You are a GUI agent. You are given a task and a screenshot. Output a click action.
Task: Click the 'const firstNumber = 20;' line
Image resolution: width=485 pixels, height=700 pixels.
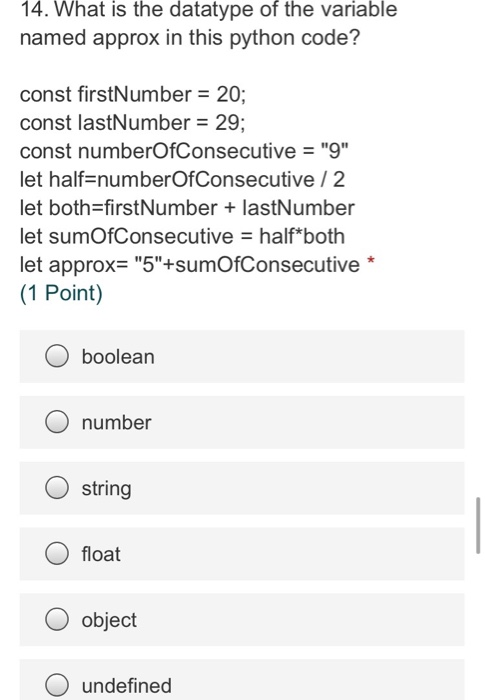point(133,94)
